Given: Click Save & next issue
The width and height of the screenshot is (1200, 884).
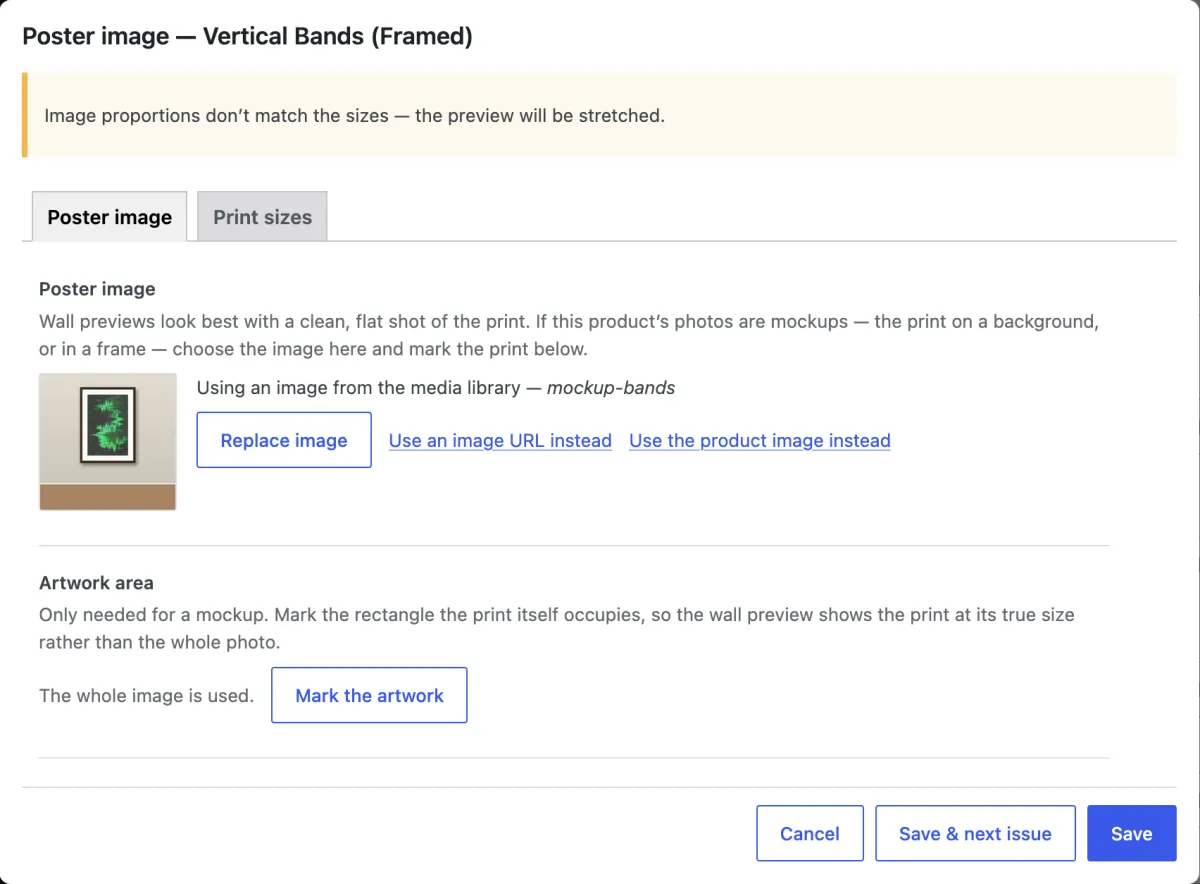Looking at the screenshot, I should (x=975, y=833).
